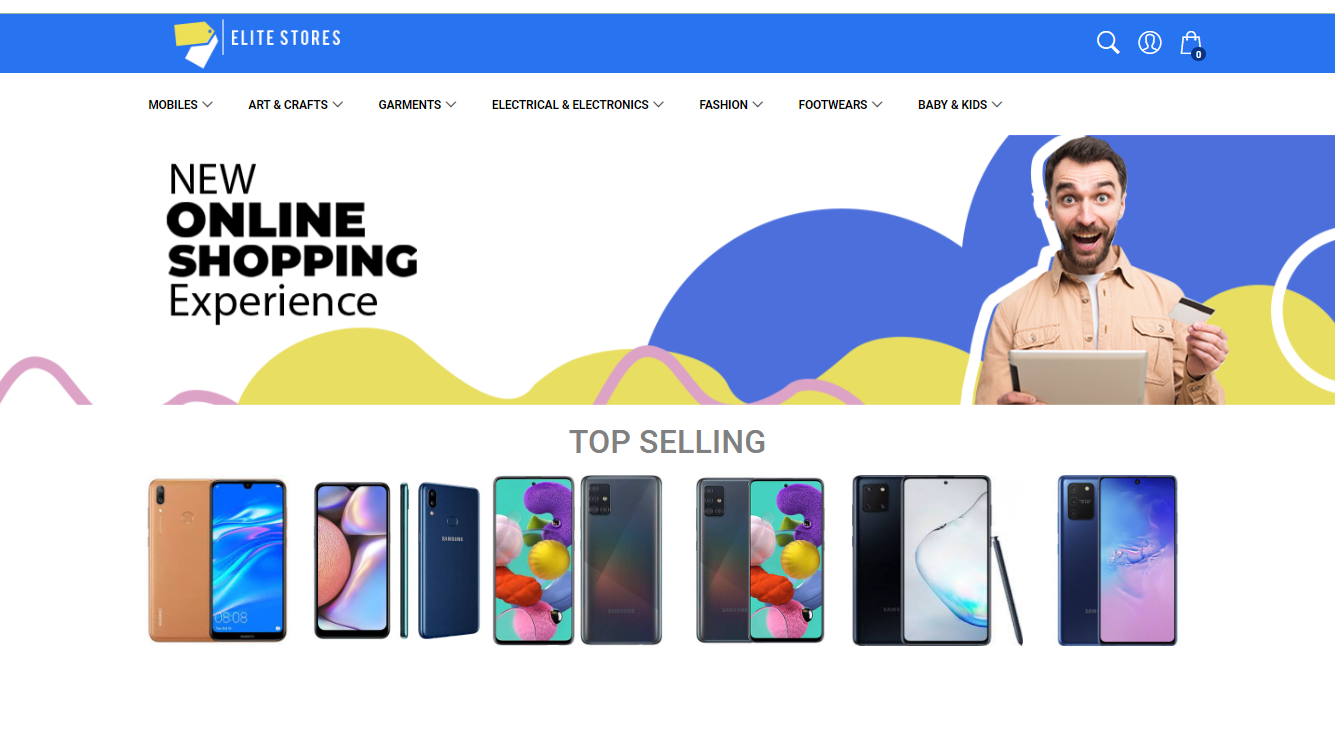This screenshot has width=1342, height=750.
Task: Click the Top Selling heading
Action: [667, 441]
